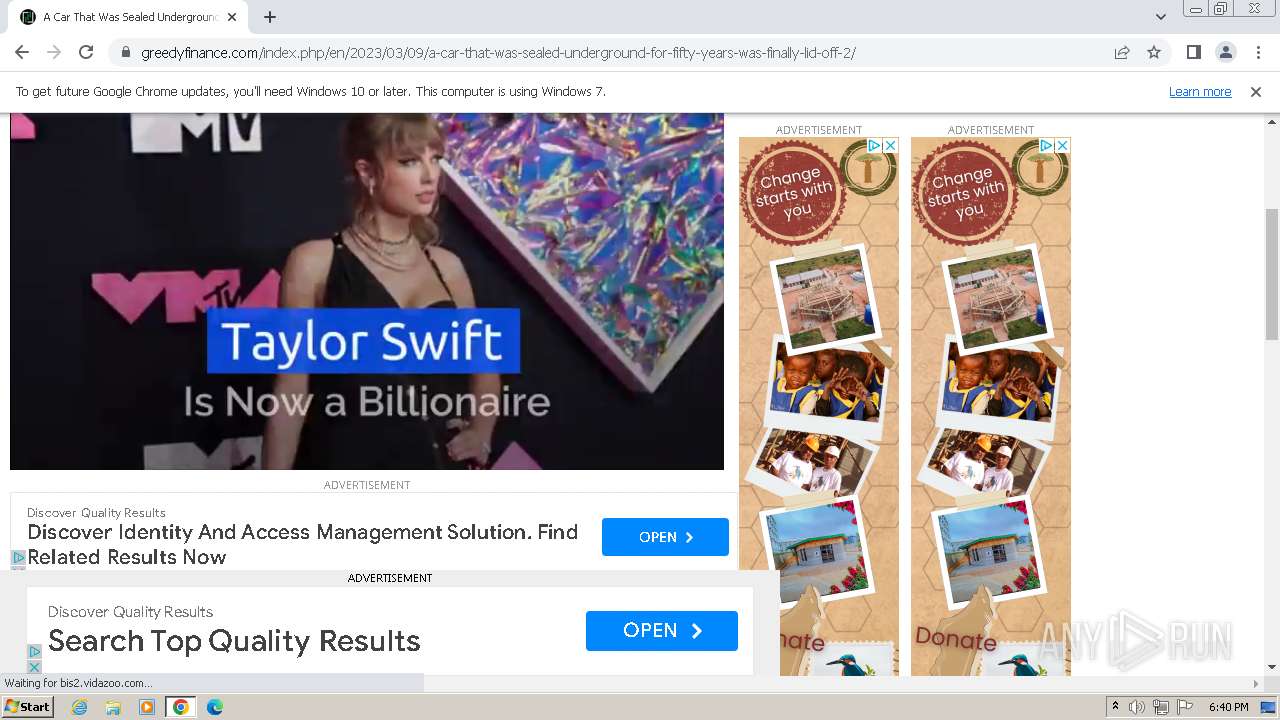Screen dimensions: 1280x720
Task: Play the Taylor Swift video
Action: click(x=367, y=291)
